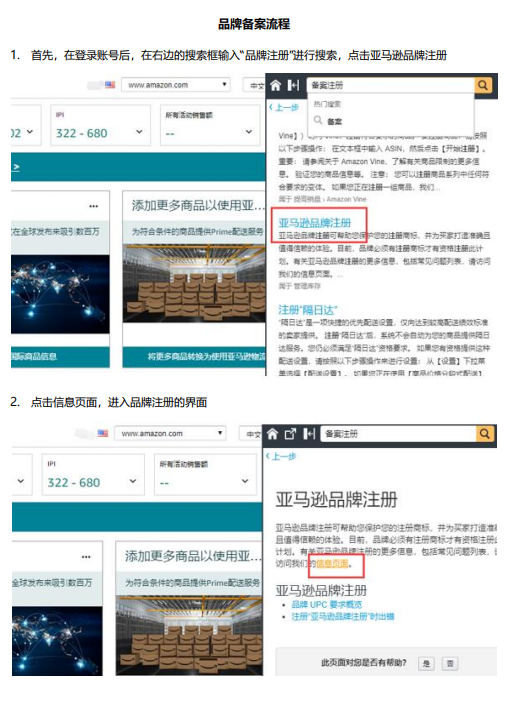526x712 pixels.
Task: Click warehouse boxes image in step 2 screenshot
Action: (x=189, y=636)
